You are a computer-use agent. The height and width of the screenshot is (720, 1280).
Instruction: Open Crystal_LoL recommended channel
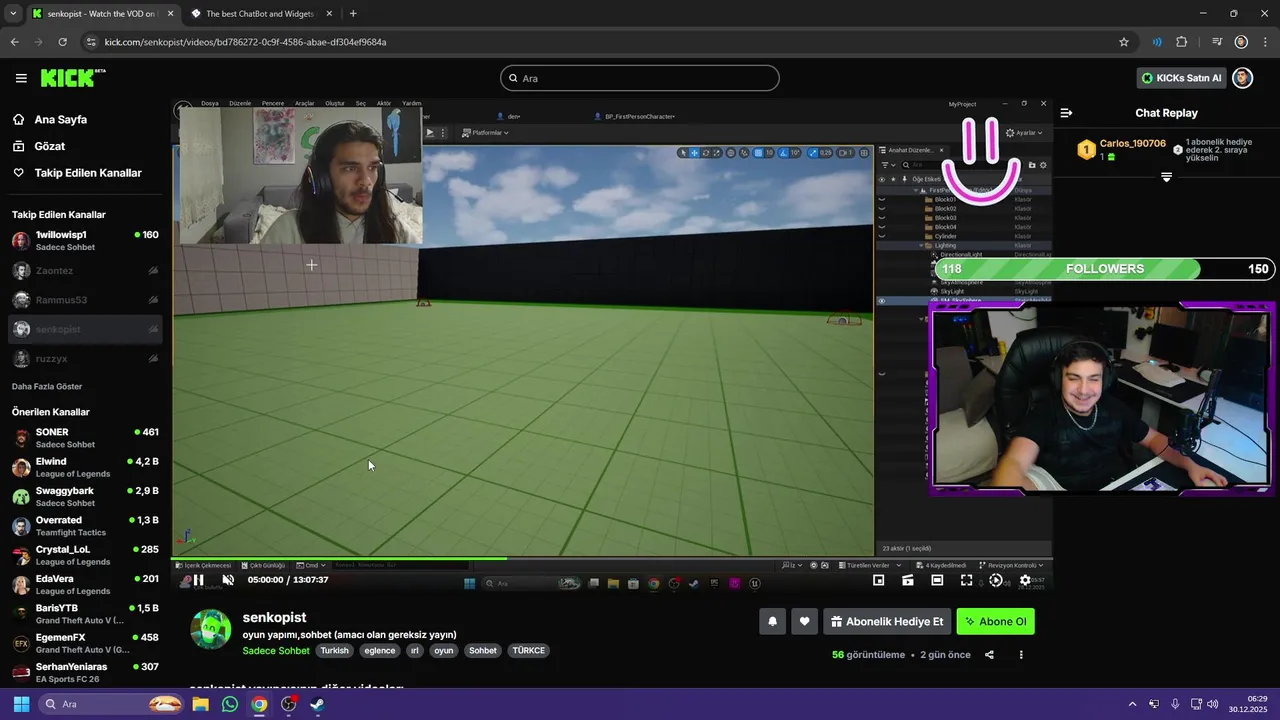[x=85, y=555]
